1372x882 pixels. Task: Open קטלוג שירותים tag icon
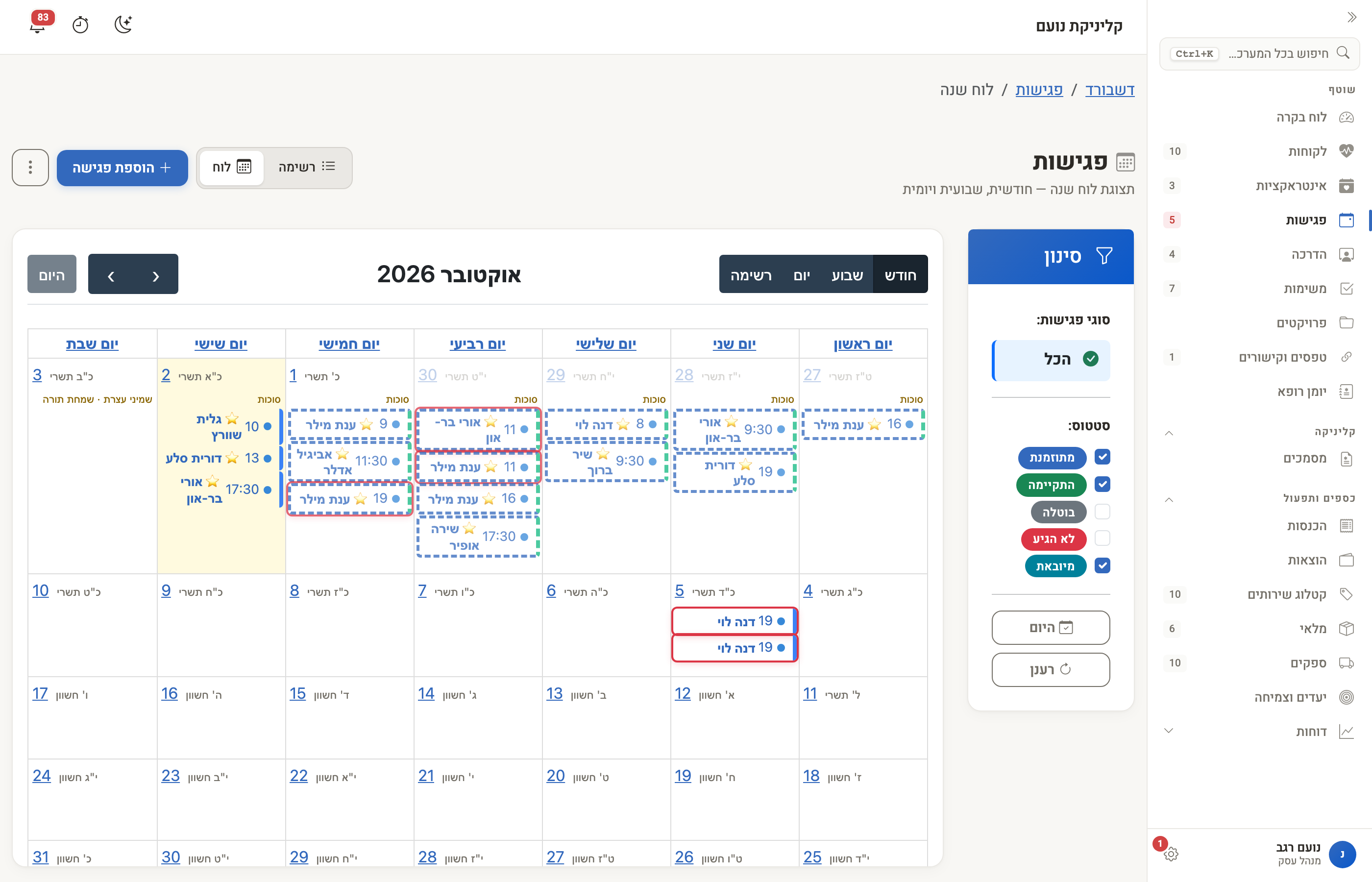click(x=1346, y=594)
